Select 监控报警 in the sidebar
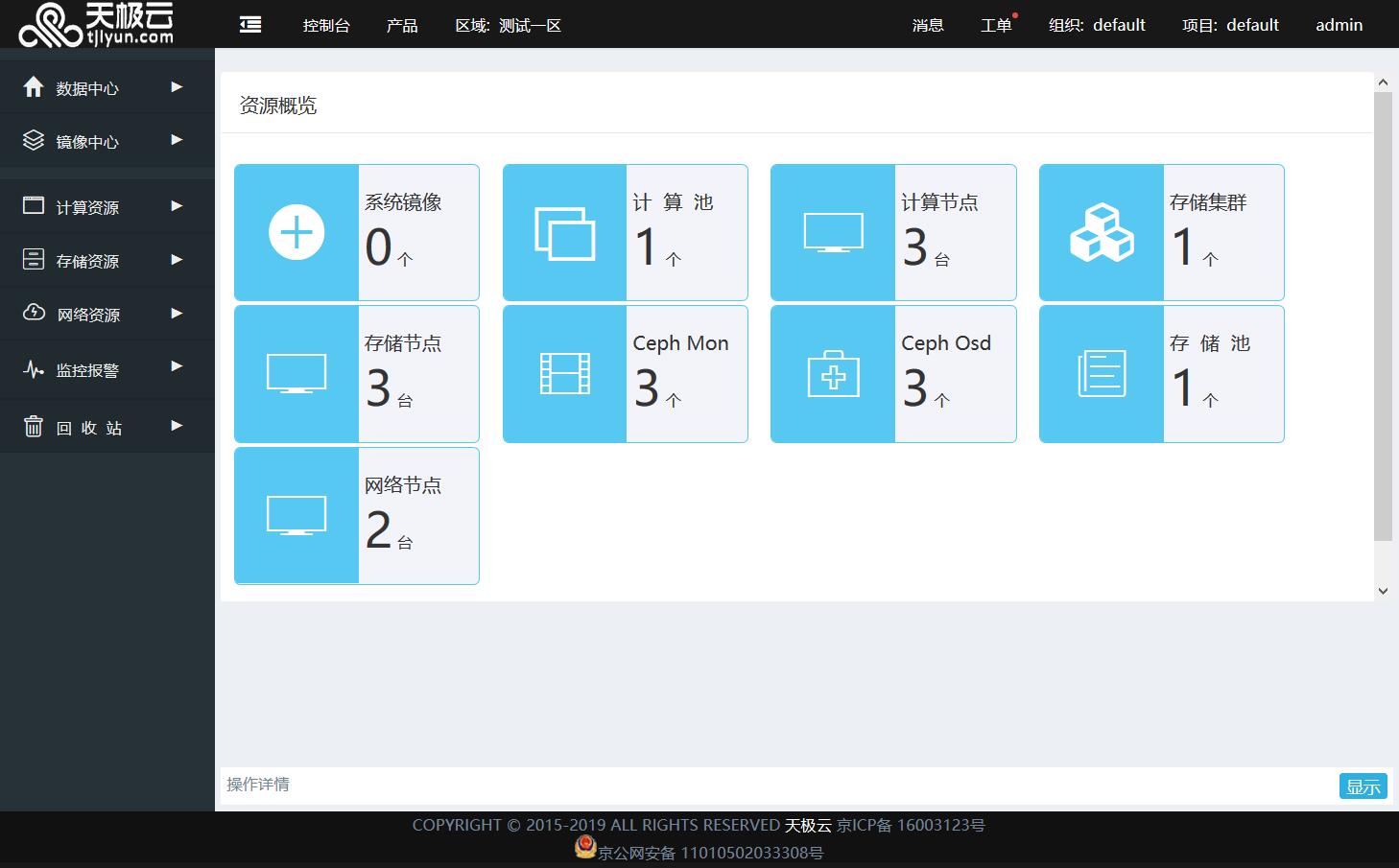This screenshot has height=868, width=1399. (x=87, y=370)
